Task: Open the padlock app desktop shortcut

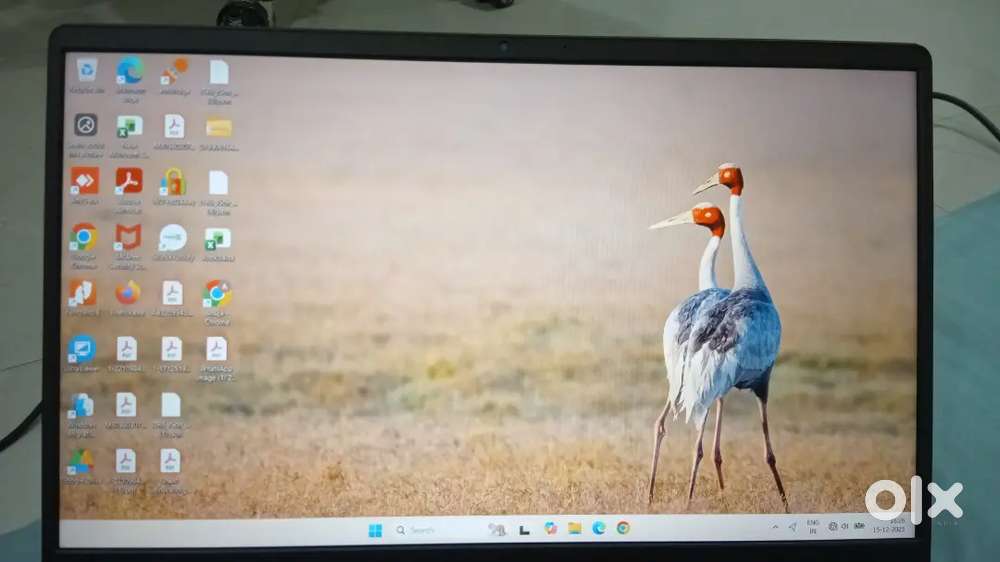Action: (x=173, y=182)
